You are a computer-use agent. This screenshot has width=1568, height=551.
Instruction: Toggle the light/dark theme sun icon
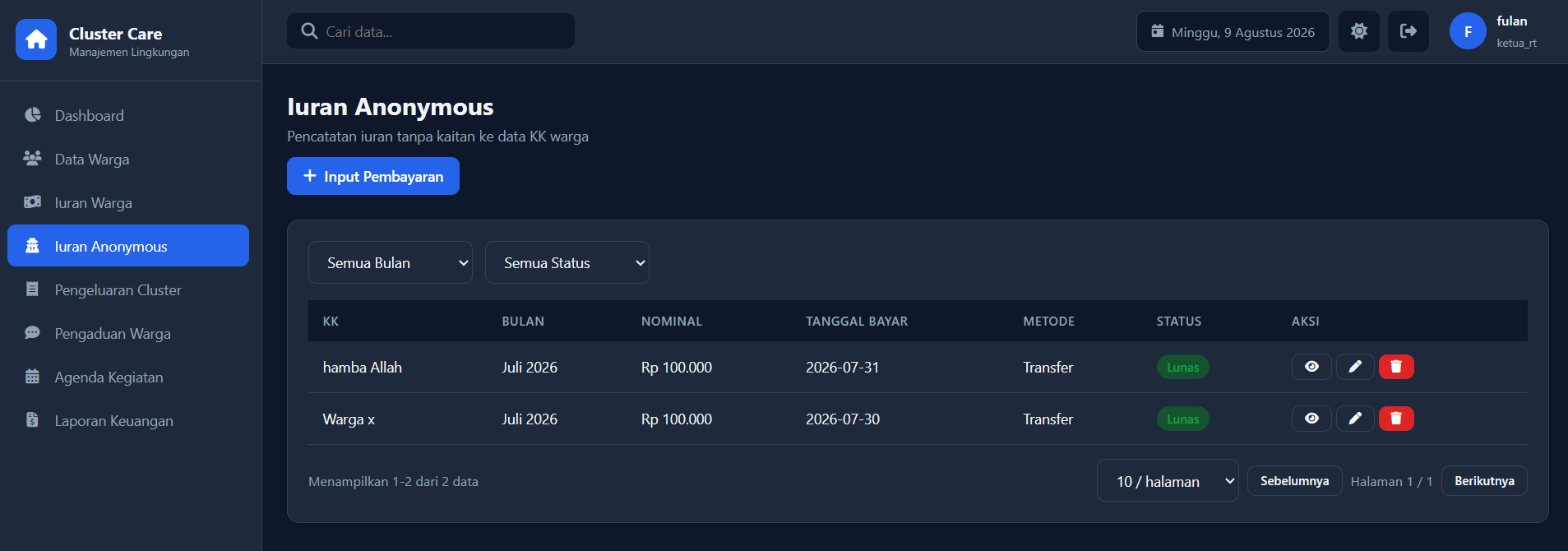point(1359,31)
